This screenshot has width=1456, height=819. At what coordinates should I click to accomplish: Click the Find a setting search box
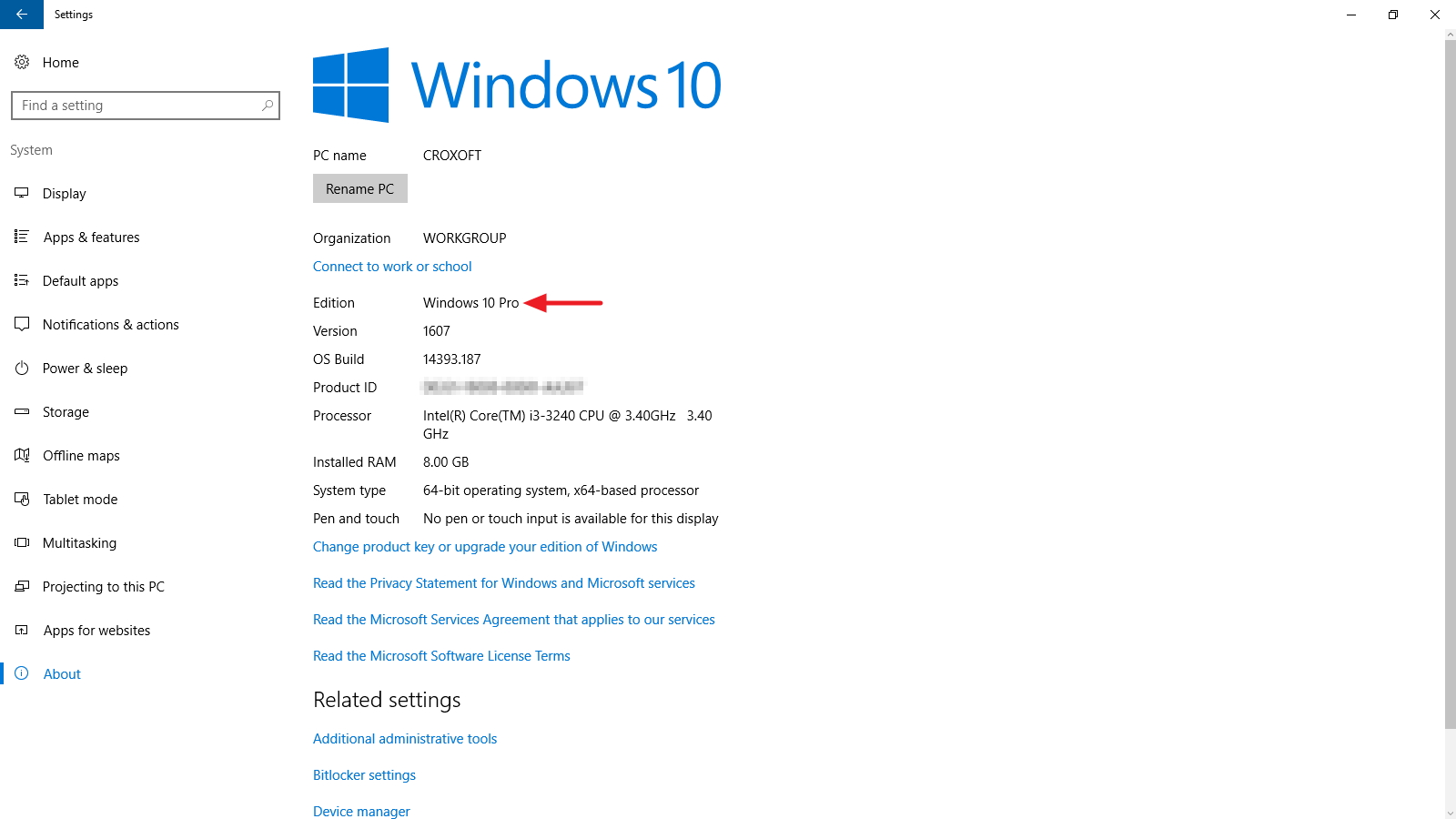click(146, 106)
